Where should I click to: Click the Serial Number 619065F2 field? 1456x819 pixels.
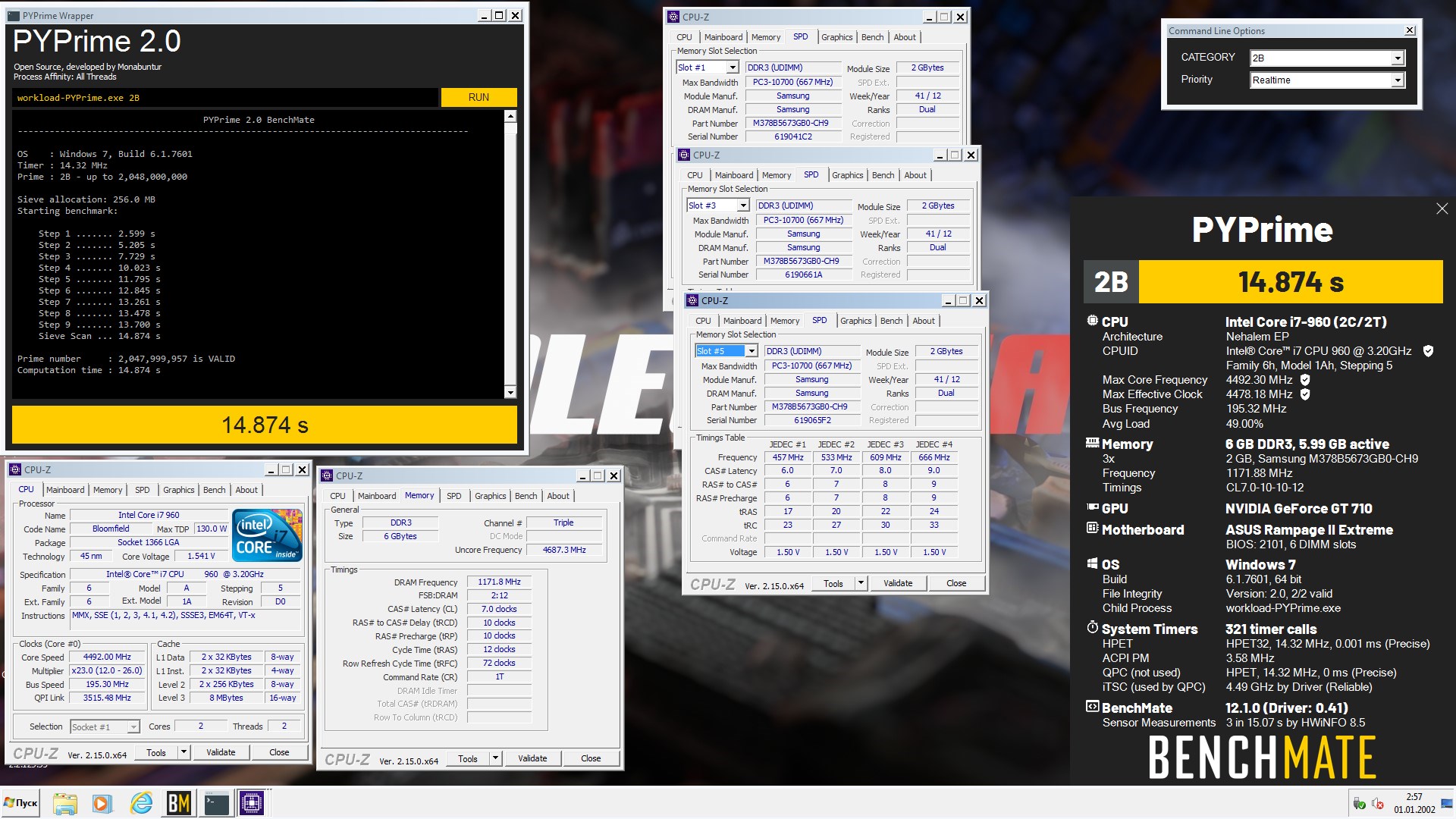(x=812, y=420)
